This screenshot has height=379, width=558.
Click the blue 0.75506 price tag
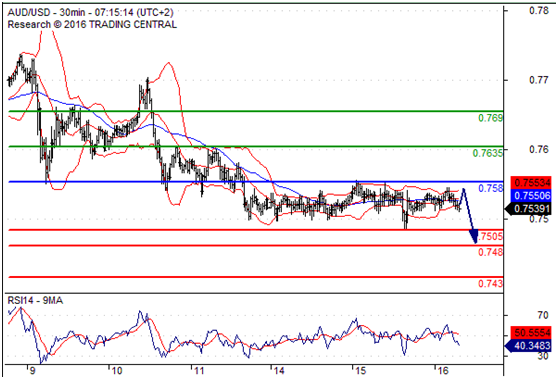tap(531, 195)
